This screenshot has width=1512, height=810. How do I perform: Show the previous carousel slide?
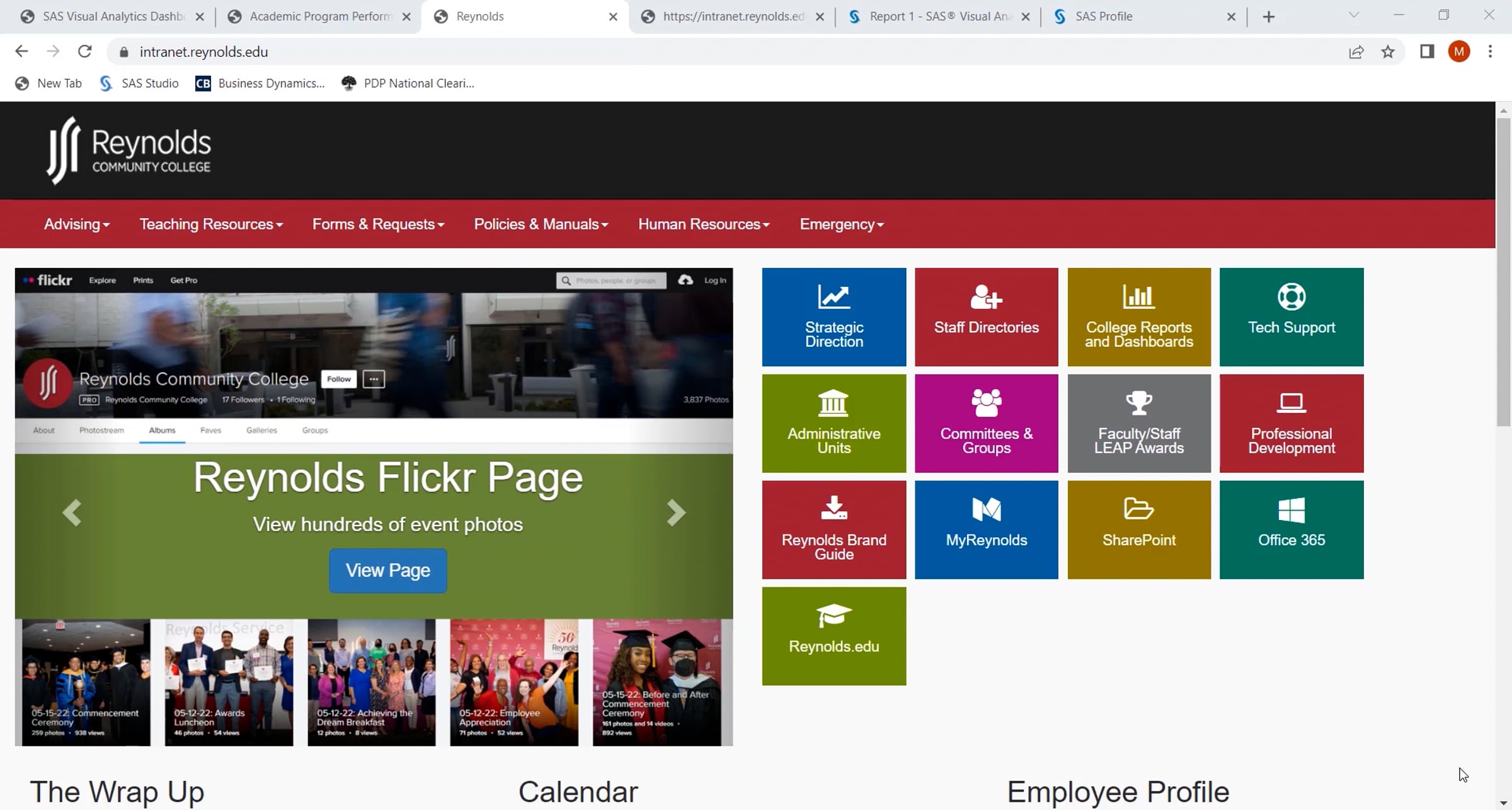coord(72,512)
